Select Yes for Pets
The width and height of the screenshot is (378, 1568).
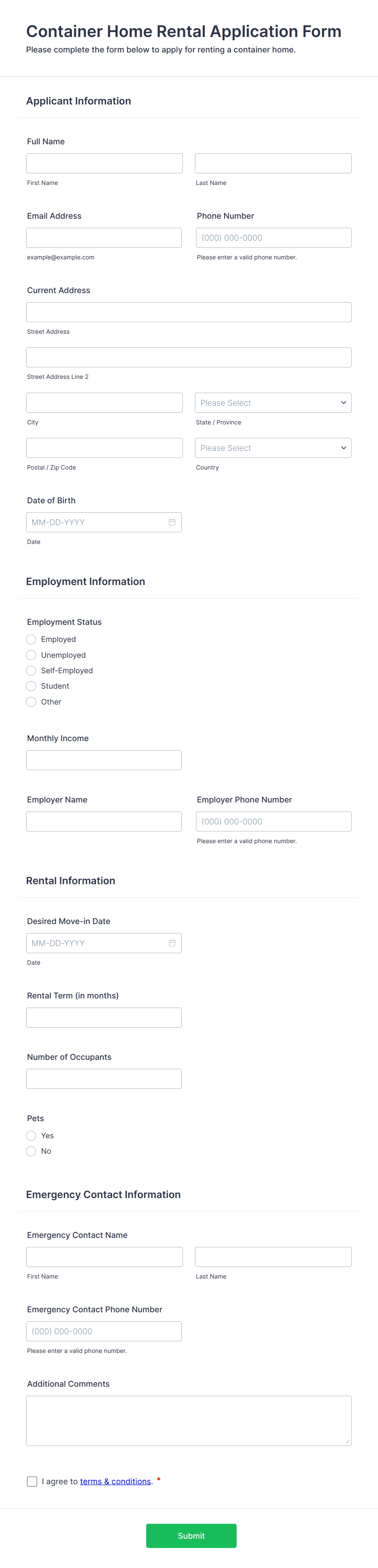(x=31, y=1135)
